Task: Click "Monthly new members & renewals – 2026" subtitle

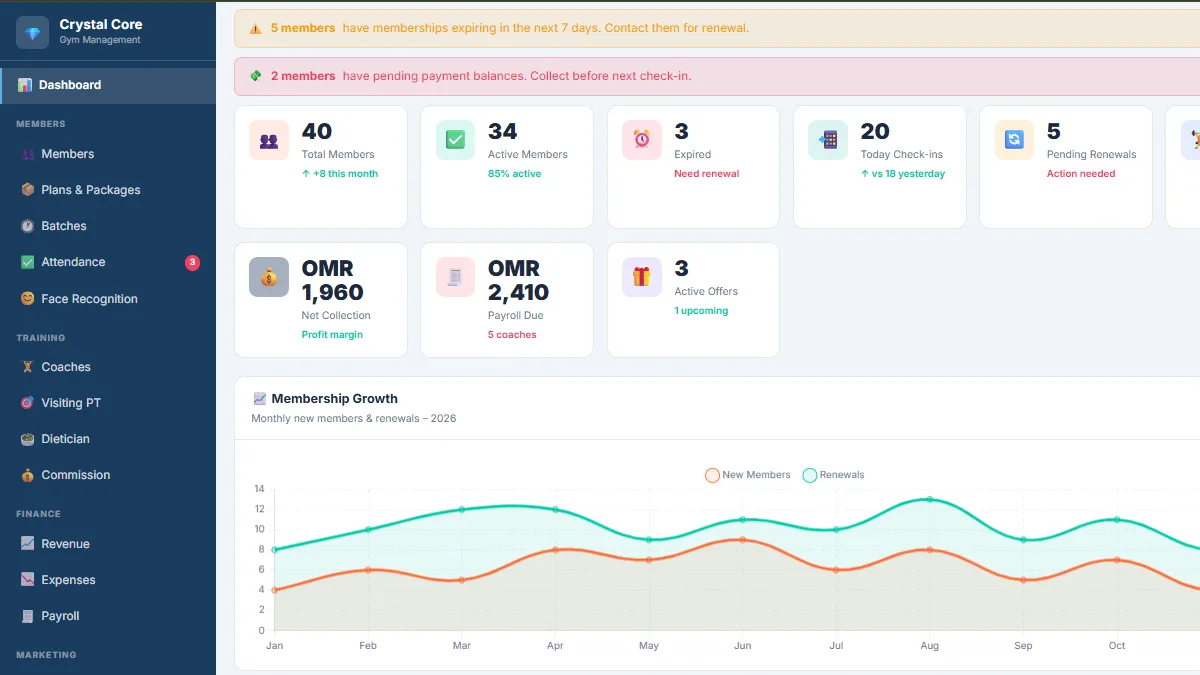Action: coord(354,419)
